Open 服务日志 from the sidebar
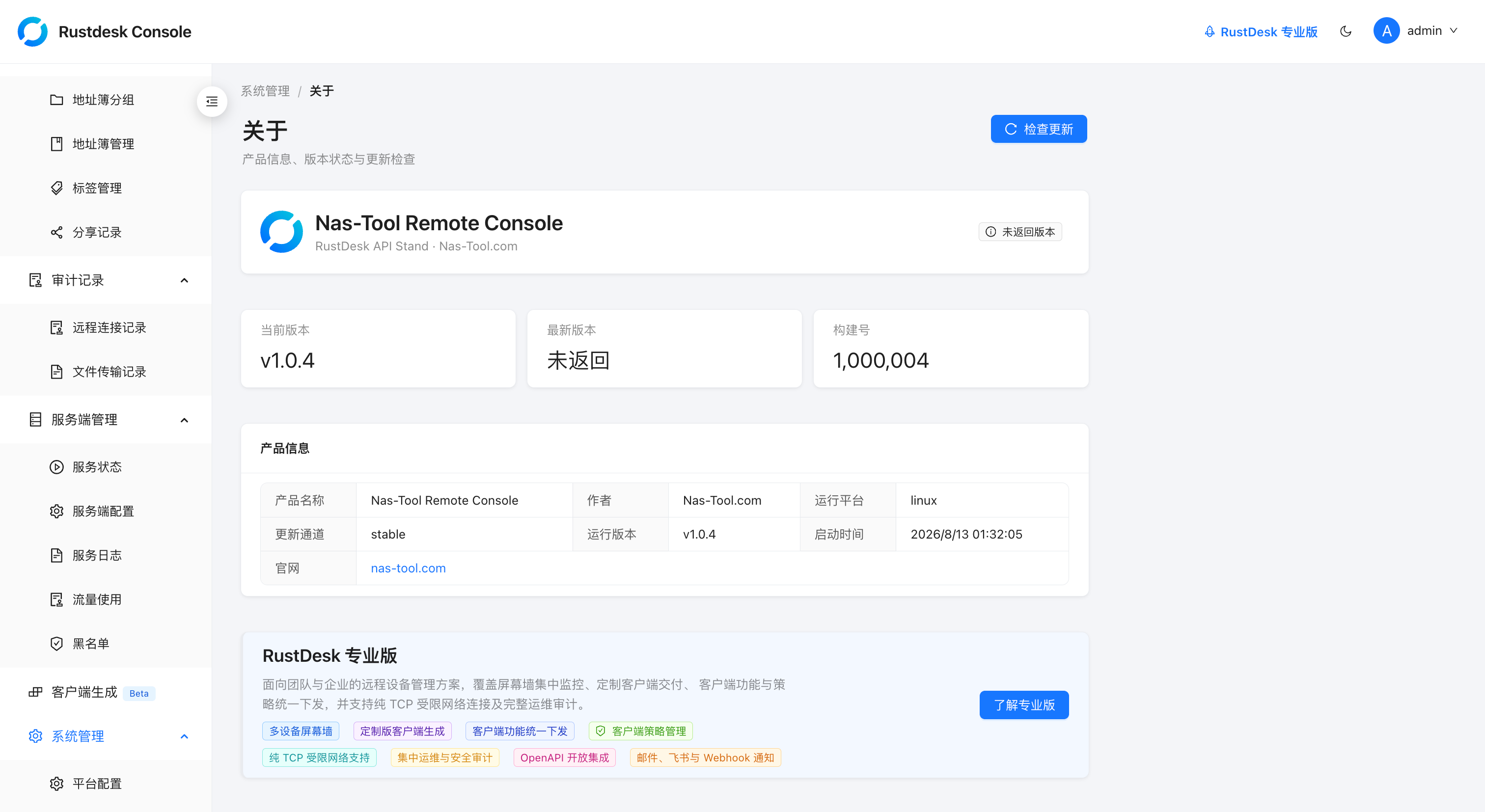The height and width of the screenshot is (812, 1485). 106,556
